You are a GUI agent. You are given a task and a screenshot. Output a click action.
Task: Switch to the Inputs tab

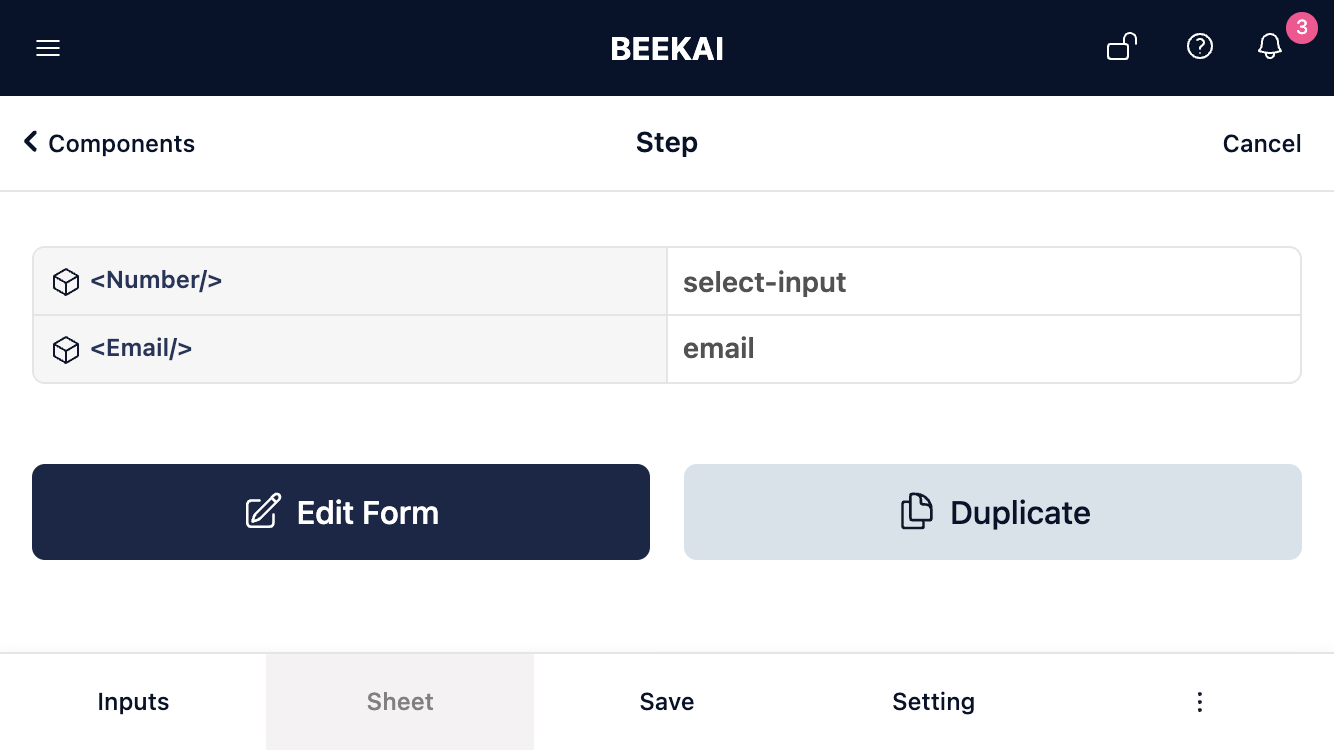coord(133,702)
